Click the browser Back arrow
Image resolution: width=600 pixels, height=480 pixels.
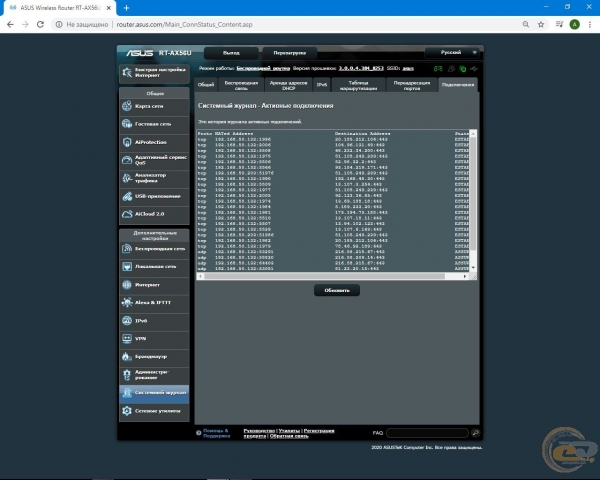click(x=10, y=24)
